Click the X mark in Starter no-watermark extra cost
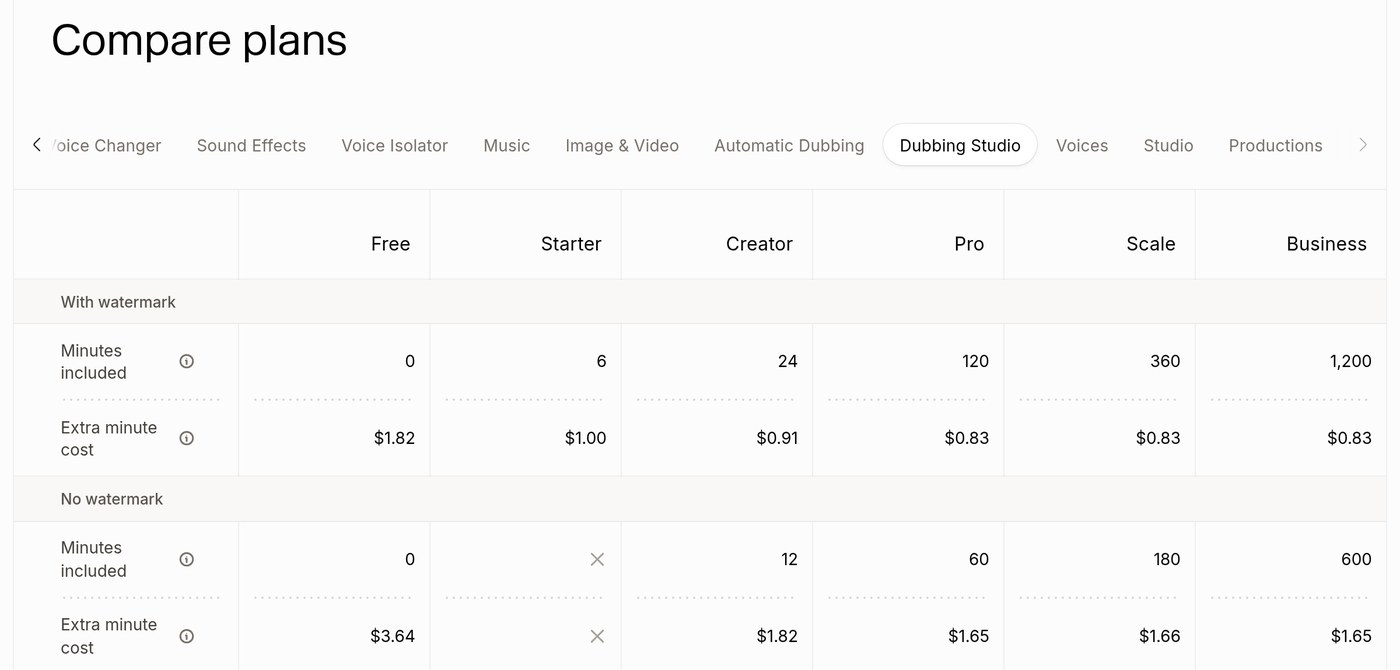The height and width of the screenshot is (670, 1400). 597,636
